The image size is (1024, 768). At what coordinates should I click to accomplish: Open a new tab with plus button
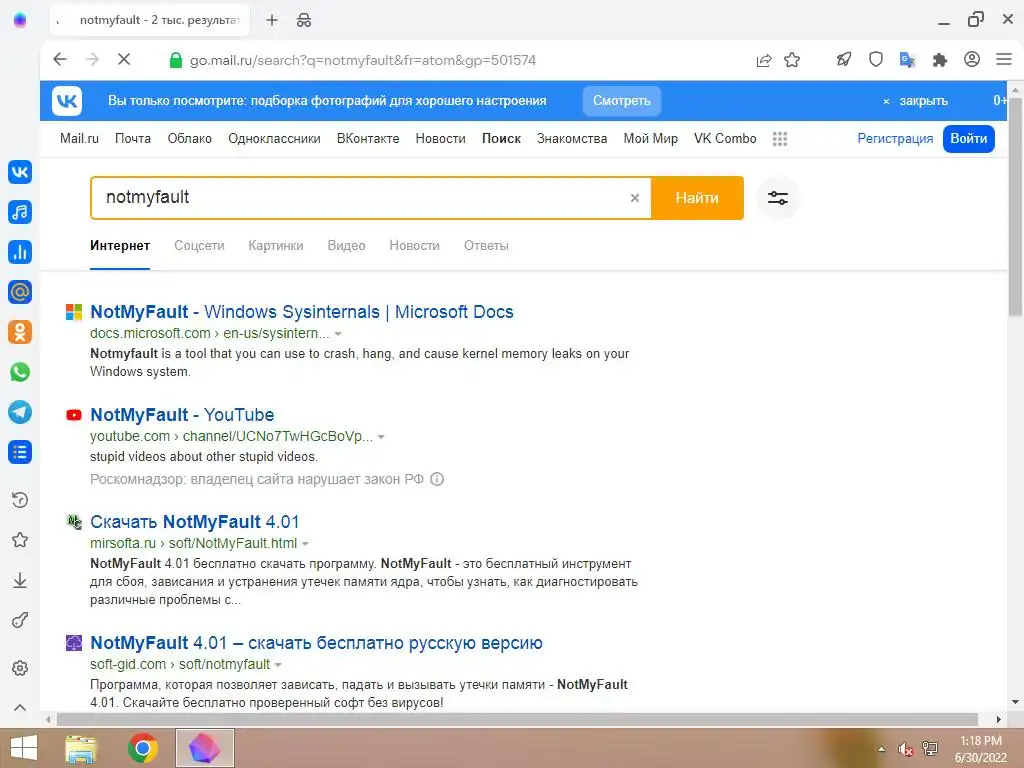pyautogui.click(x=272, y=20)
